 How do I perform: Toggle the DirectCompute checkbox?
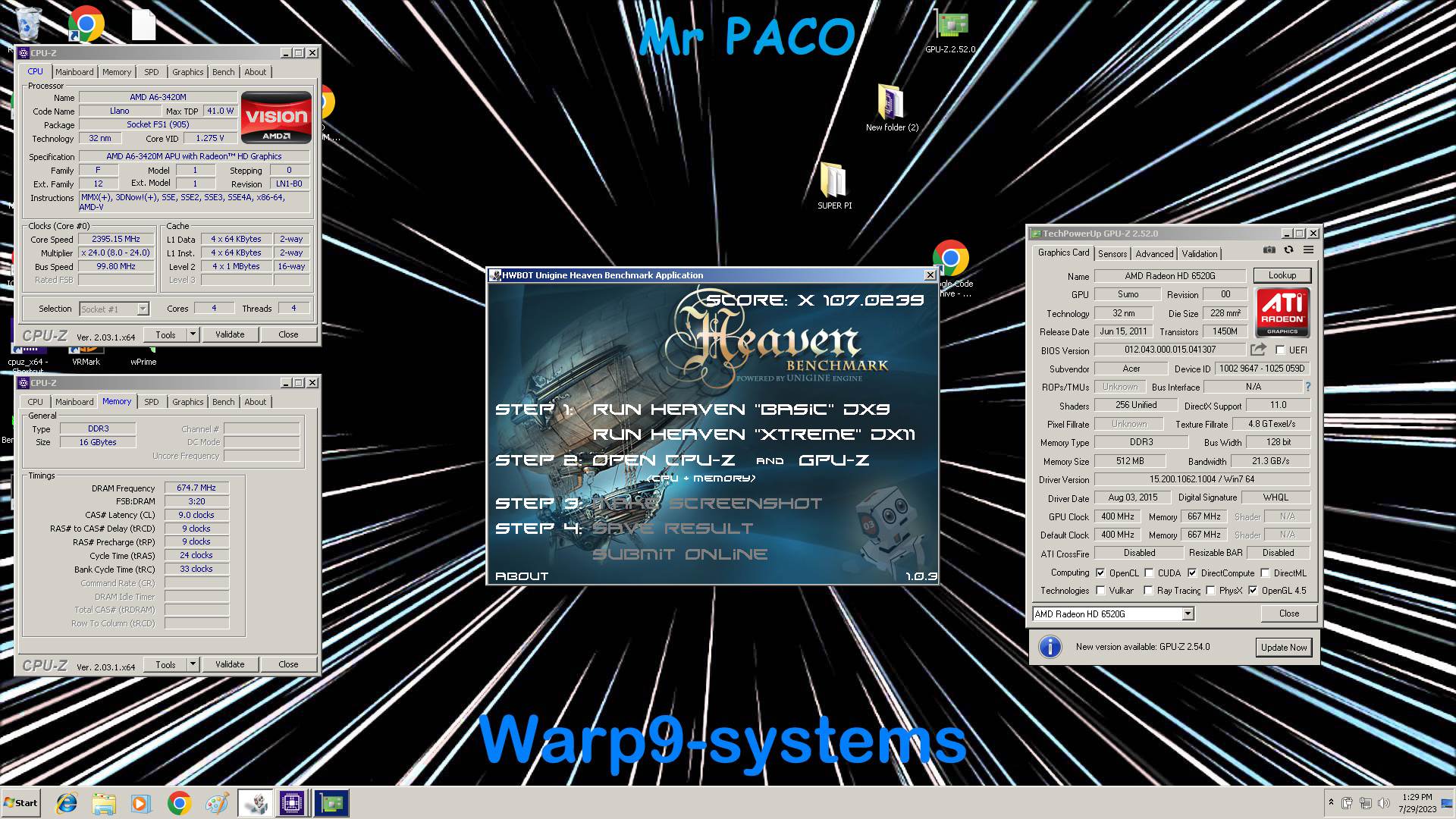(x=1192, y=573)
